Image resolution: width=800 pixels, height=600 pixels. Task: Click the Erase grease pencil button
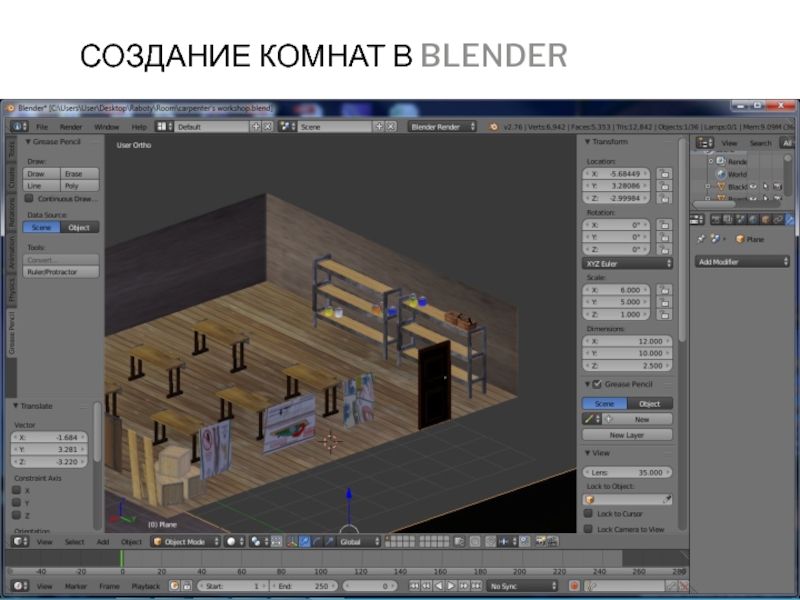pos(80,173)
